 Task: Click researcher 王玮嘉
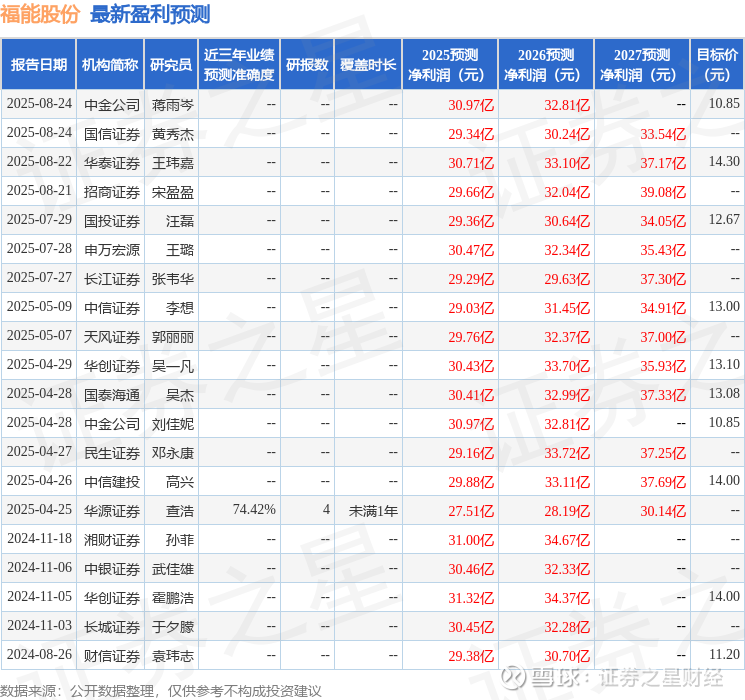click(x=173, y=163)
